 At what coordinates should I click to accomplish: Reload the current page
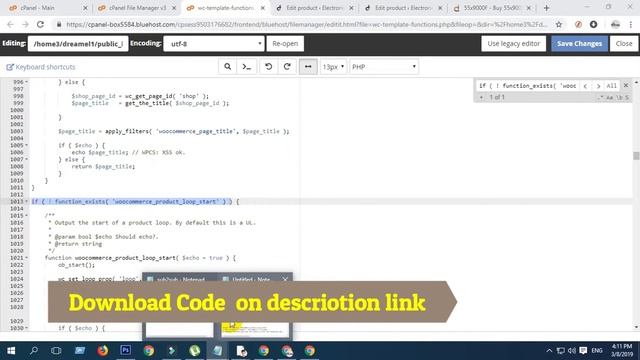coord(40,24)
